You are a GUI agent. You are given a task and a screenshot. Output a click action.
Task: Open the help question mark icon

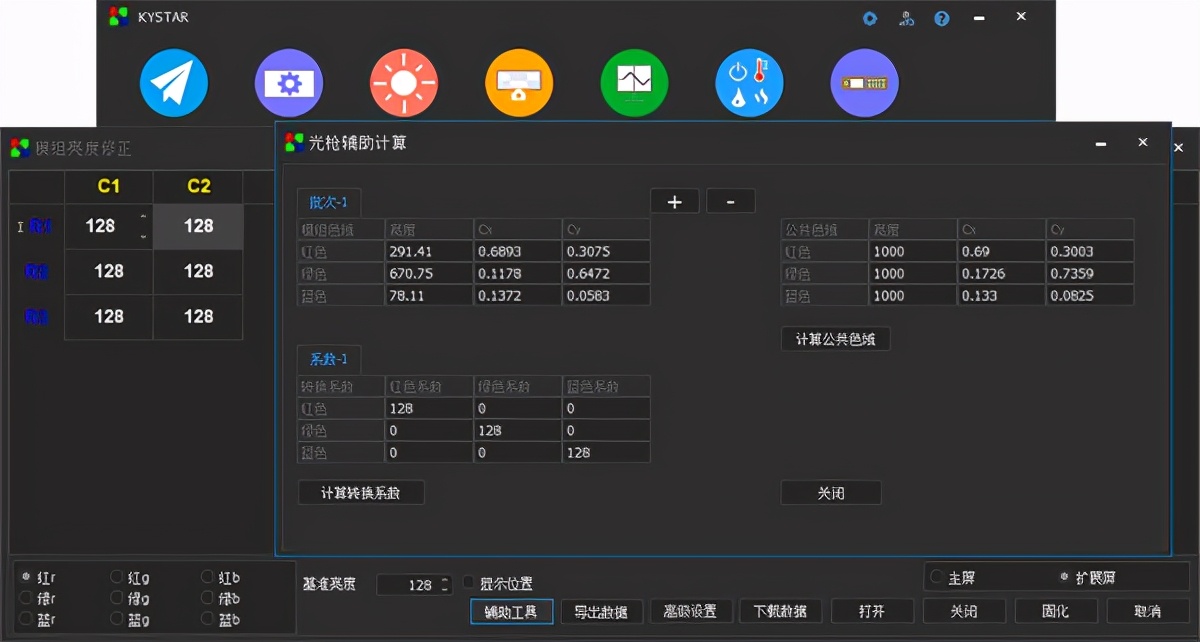coord(941,17)
